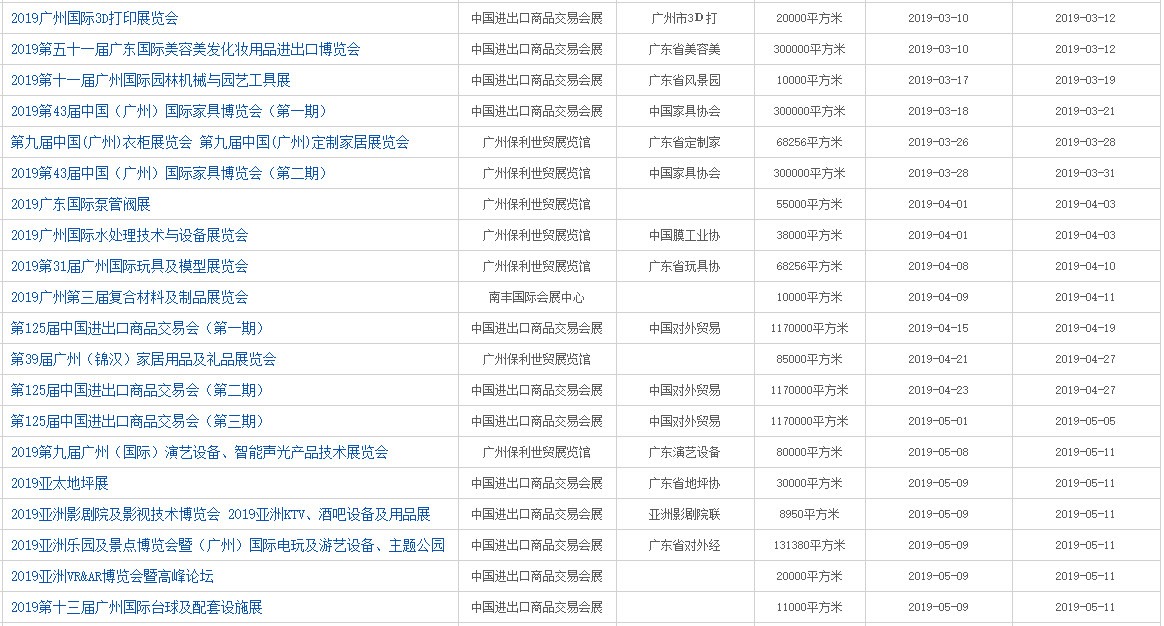Select start date 2019-05-01
Image resolution: width=1164 pixels, height=626 pixels.
938,421
